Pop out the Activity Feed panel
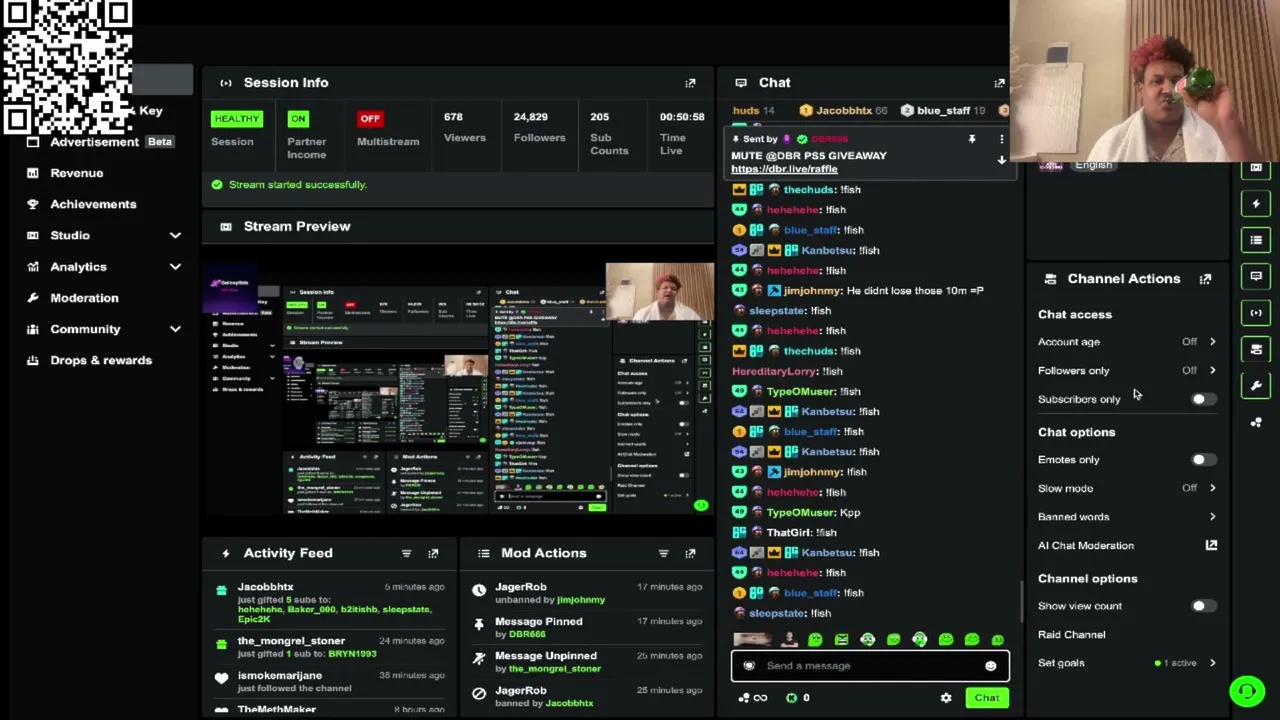The height and width of the screenshot is (720, 1280). [x=433, y=553]
